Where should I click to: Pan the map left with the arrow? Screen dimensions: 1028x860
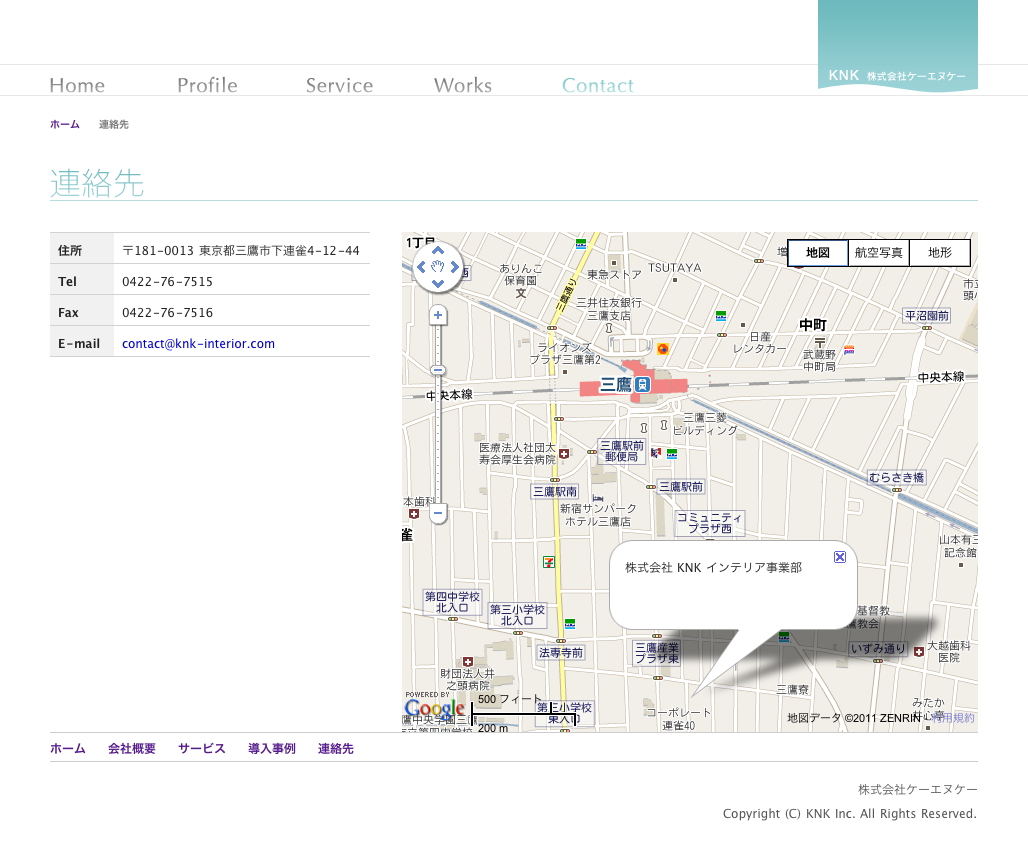(x=420, y=267)
